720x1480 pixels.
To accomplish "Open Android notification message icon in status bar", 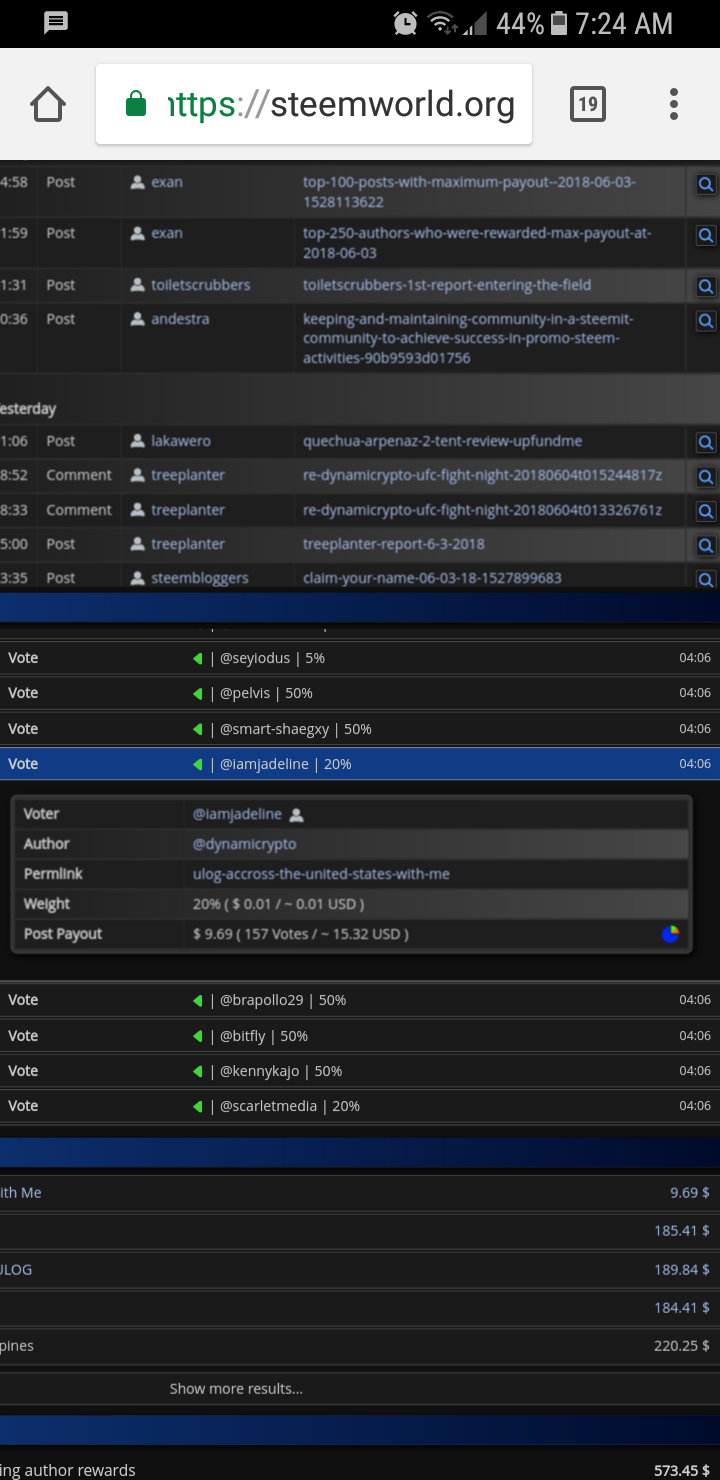I will coord(56,23).
